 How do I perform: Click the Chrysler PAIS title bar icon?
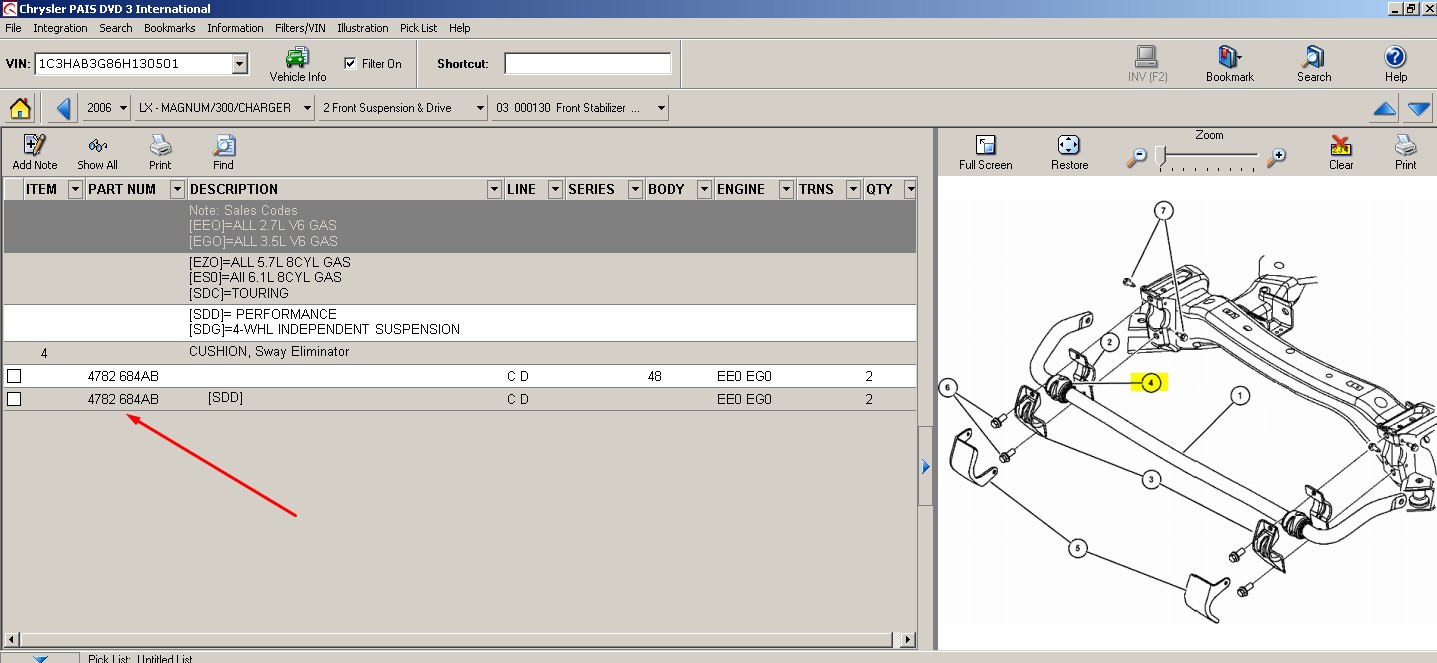point(8,8)
